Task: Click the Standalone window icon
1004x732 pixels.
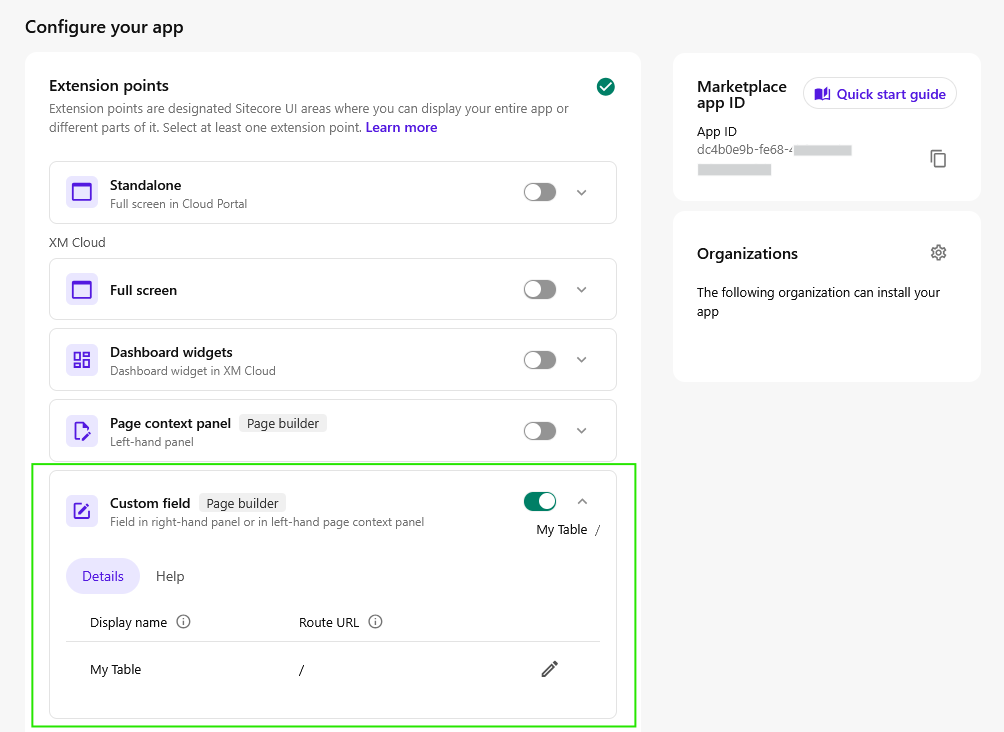Action: (x=82, y=193)
